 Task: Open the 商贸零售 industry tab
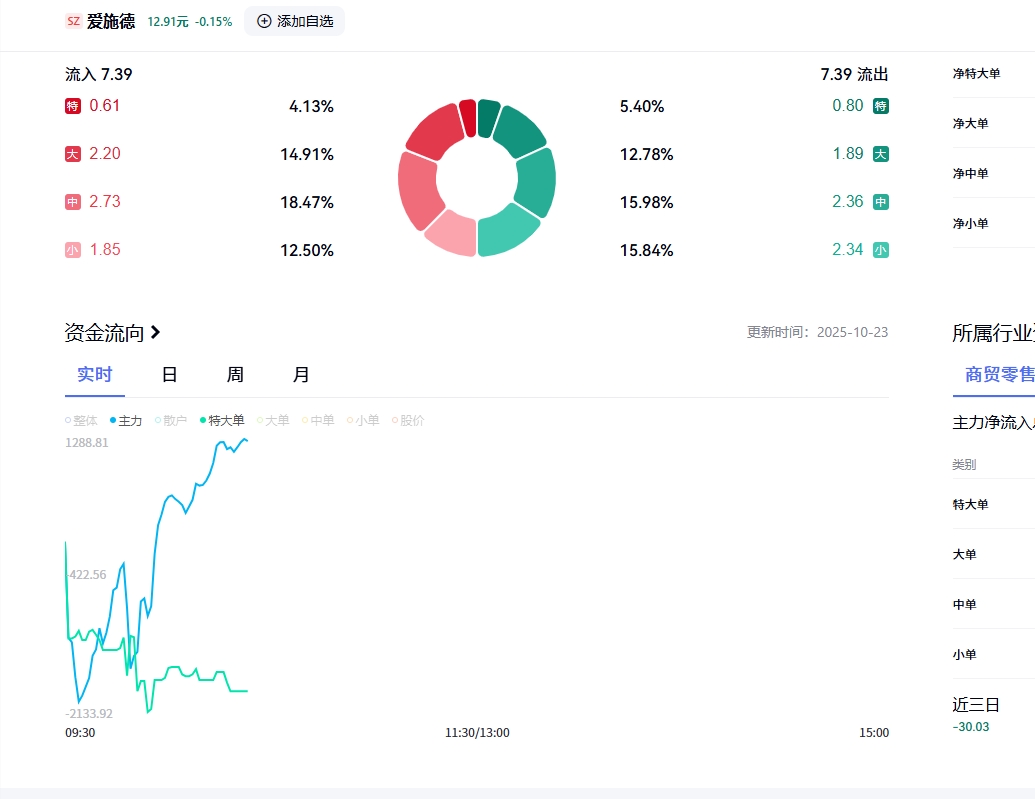pyautogui.click(x=999, y=375)
